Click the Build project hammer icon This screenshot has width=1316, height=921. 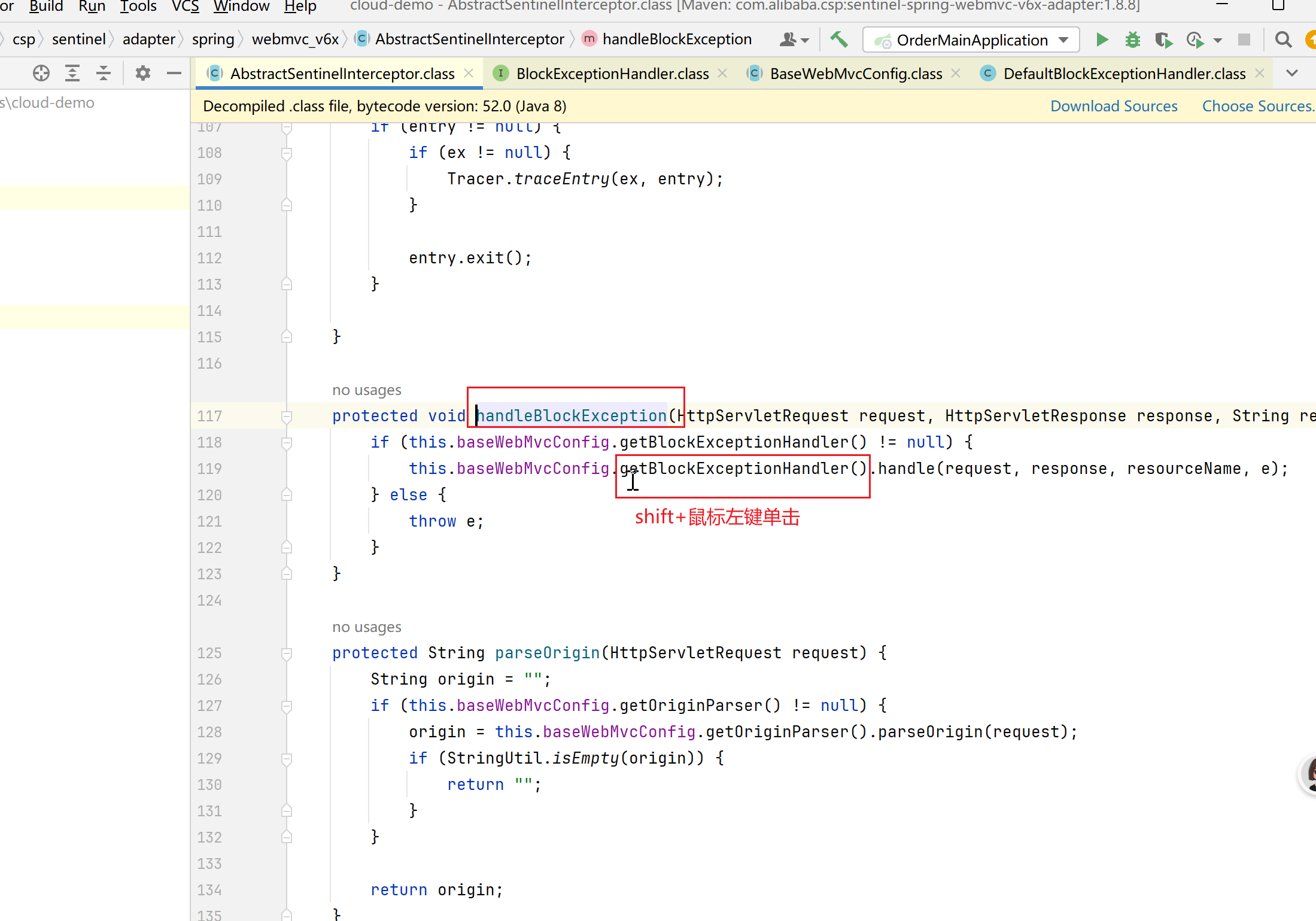click(x=839, y=40)
